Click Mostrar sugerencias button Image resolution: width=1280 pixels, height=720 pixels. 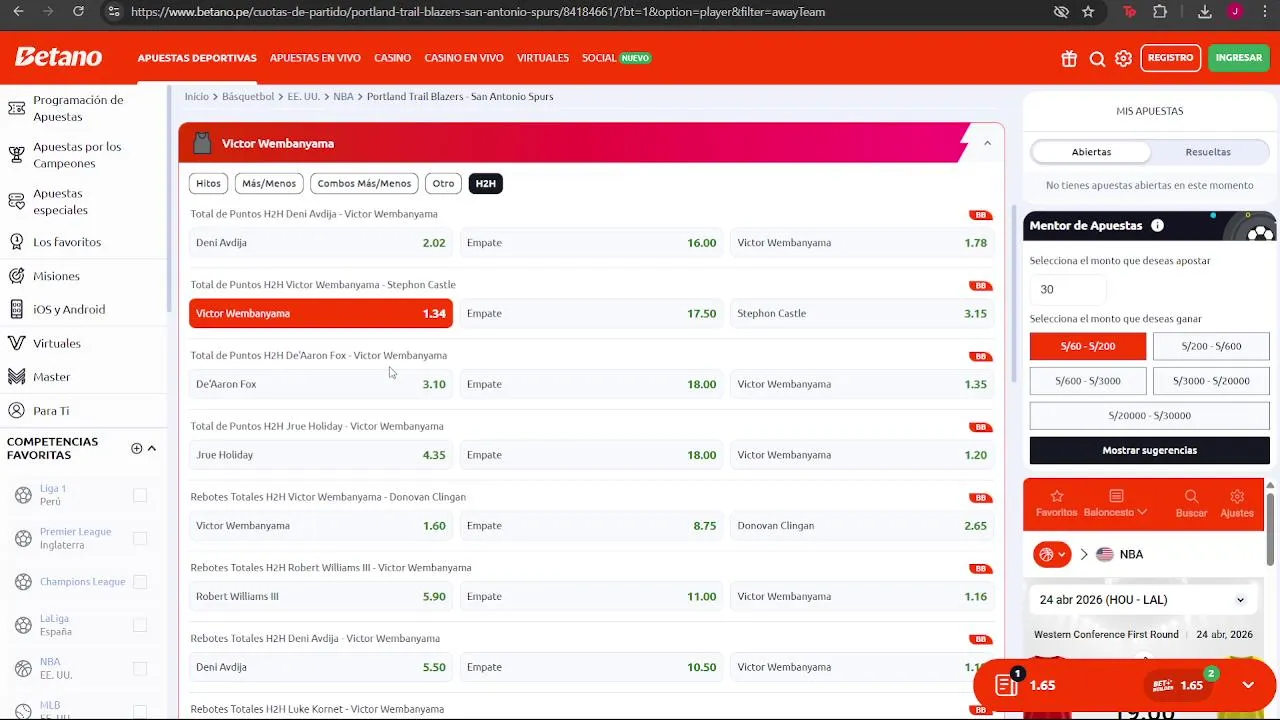(x=1149, y=450)
